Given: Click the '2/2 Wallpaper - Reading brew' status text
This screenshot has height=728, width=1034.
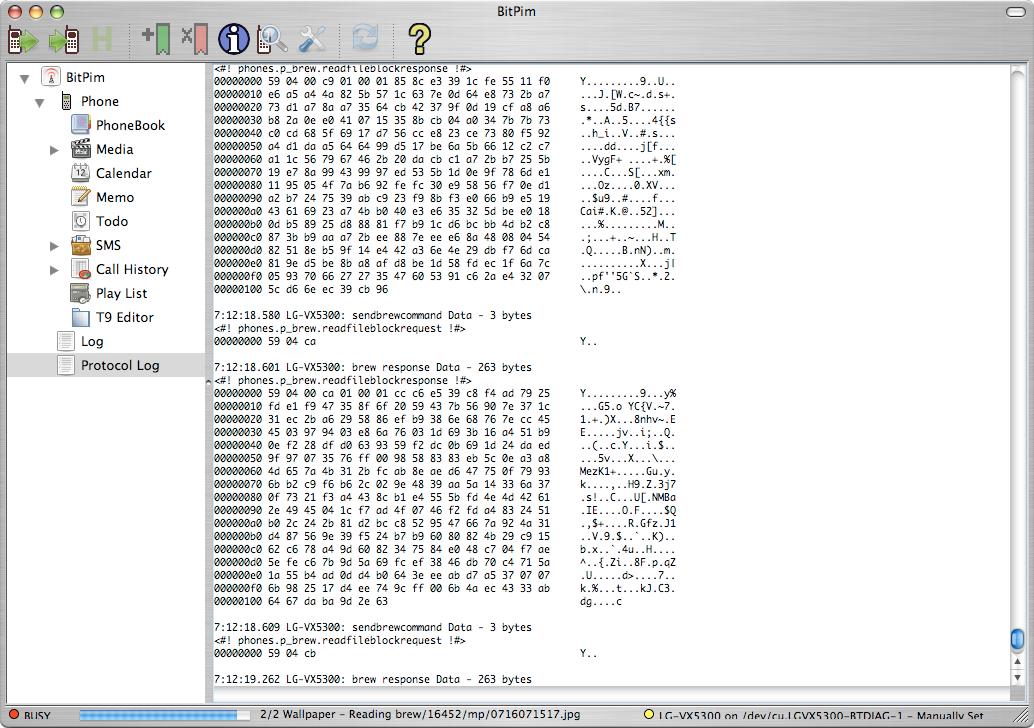Looking at the screenshot, I should click(420, 714).
